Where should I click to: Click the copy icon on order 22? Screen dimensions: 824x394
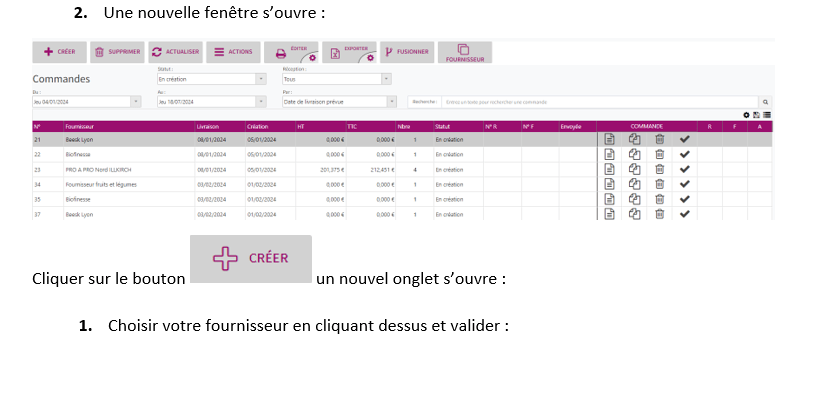pyautogui.click(x=634, y=154)
